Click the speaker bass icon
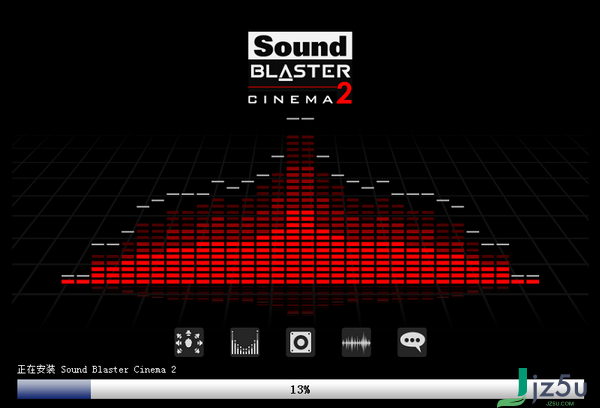The height and width of the screenshot is (408, 600). 300,342
